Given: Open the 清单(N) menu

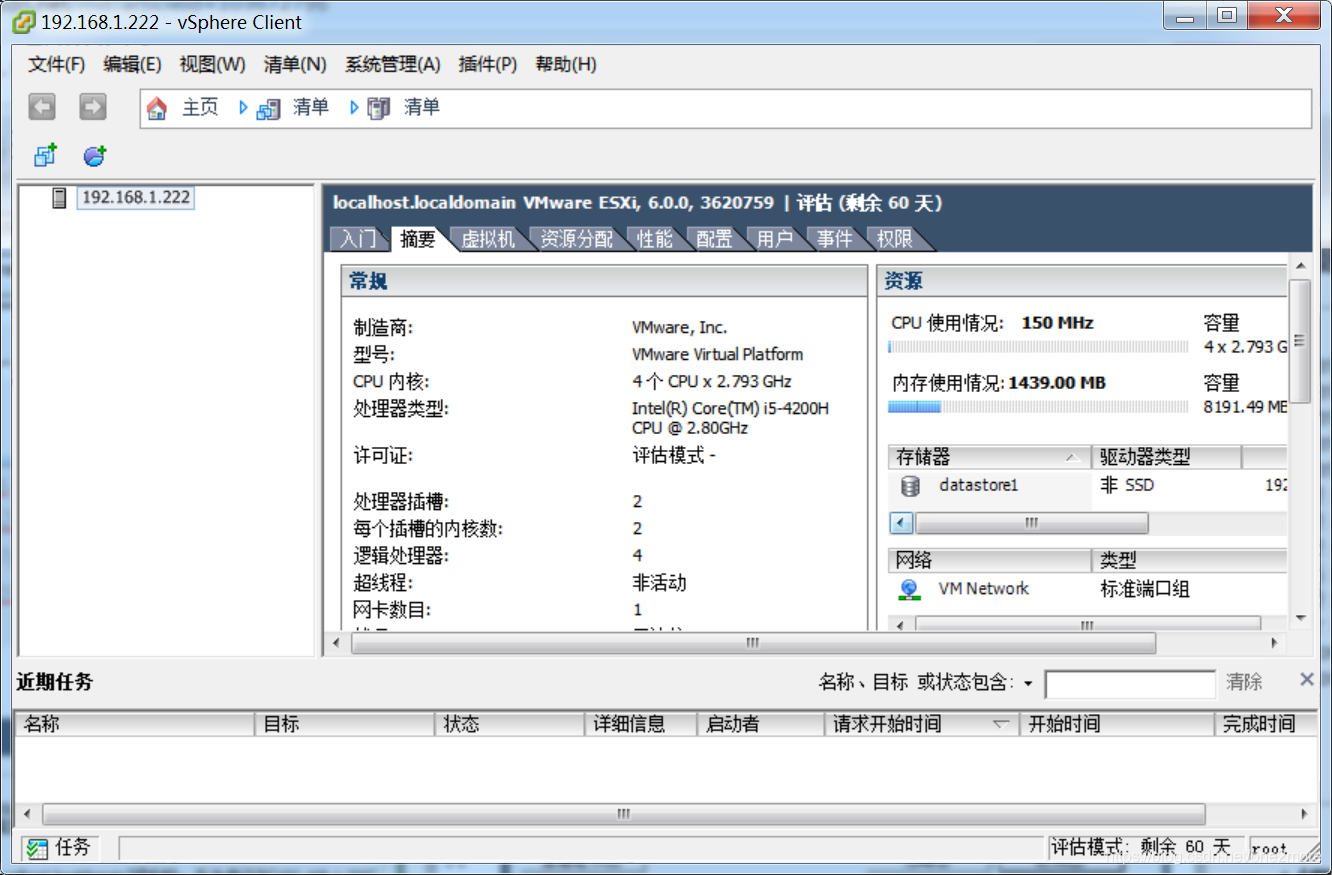Looking at the screenshot, I should point(295,64).
